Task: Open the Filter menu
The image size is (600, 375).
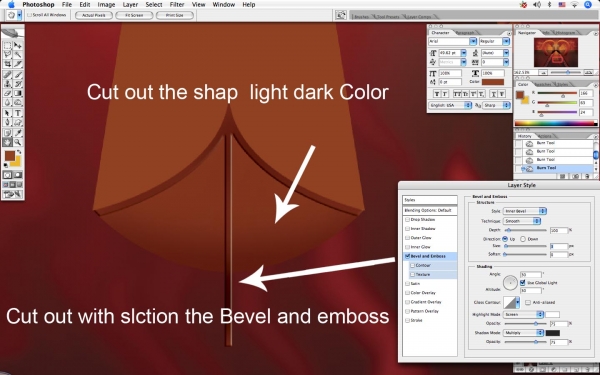Action: 177,5
